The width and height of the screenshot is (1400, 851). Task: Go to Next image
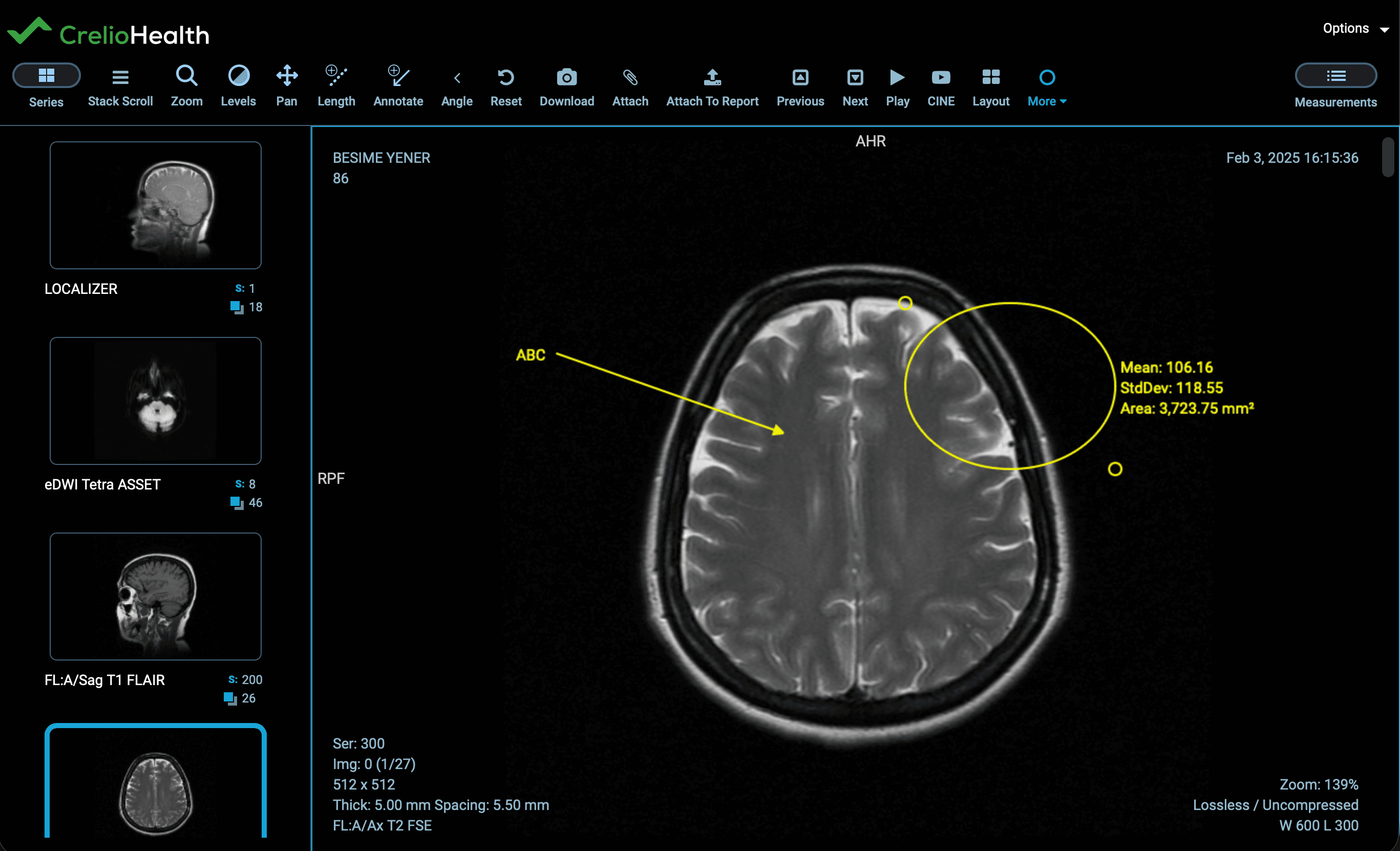click(855, 87)
